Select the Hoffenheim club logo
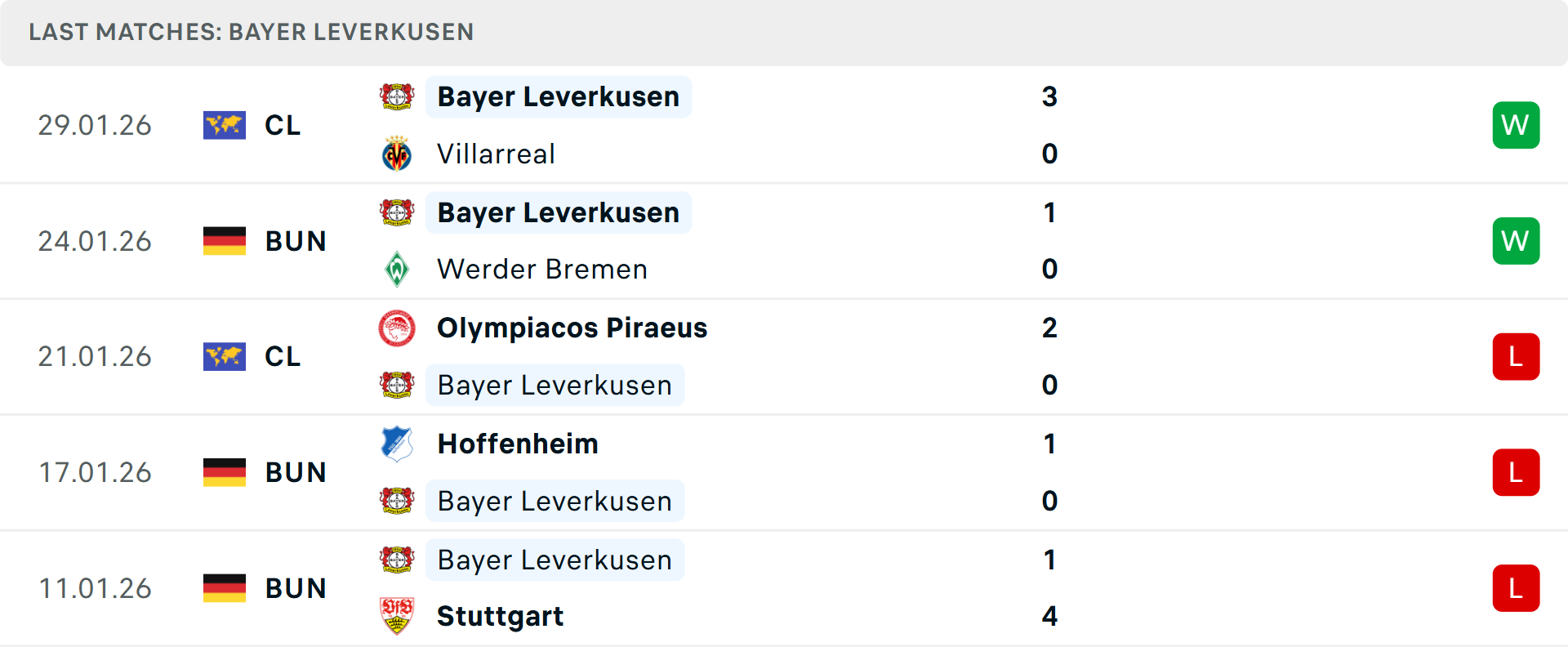The width and height of the screenshot is (1568, 647). pyautogui.click(x=397, y=444)
